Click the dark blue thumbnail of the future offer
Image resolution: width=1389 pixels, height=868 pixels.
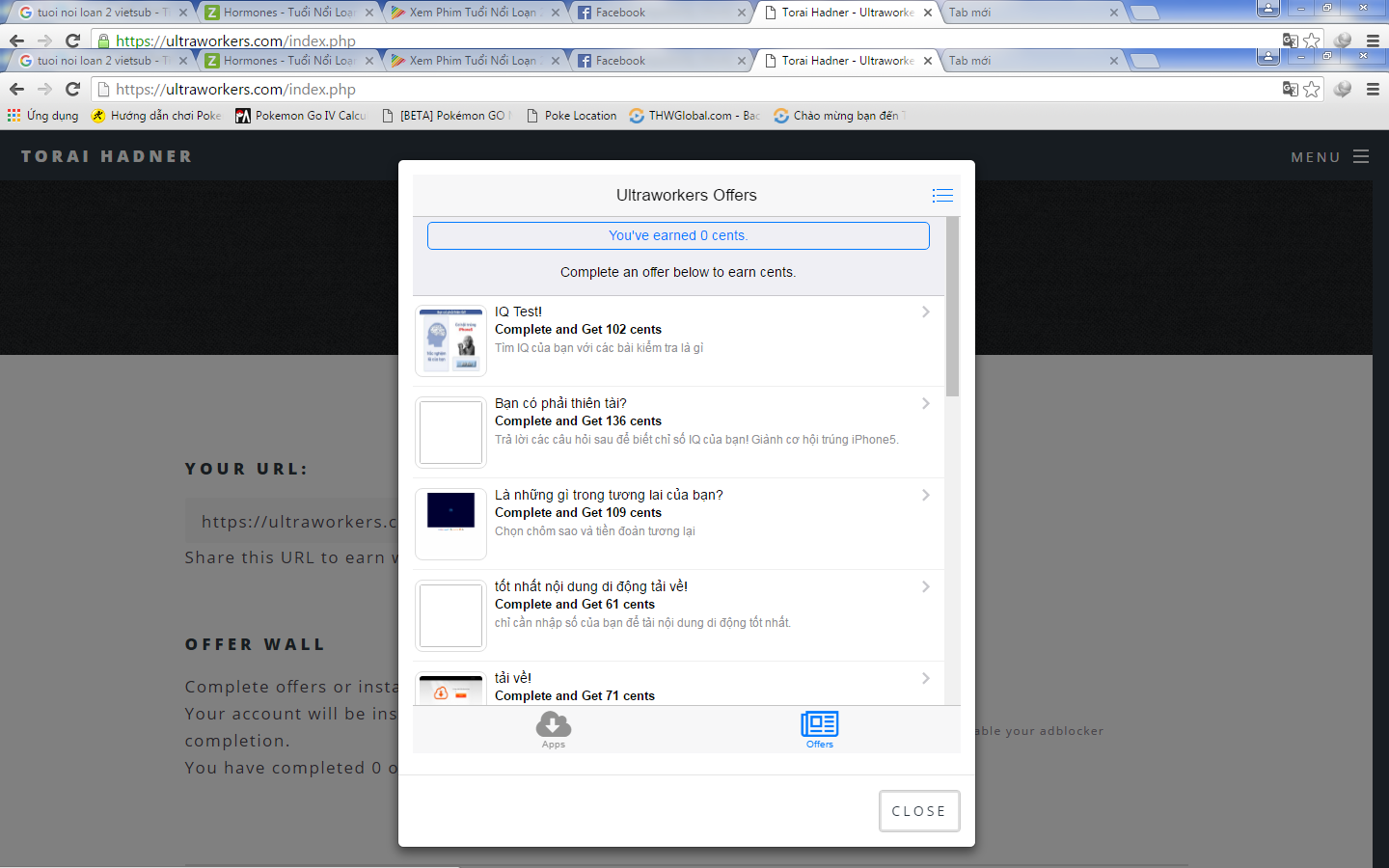point(450,524)
